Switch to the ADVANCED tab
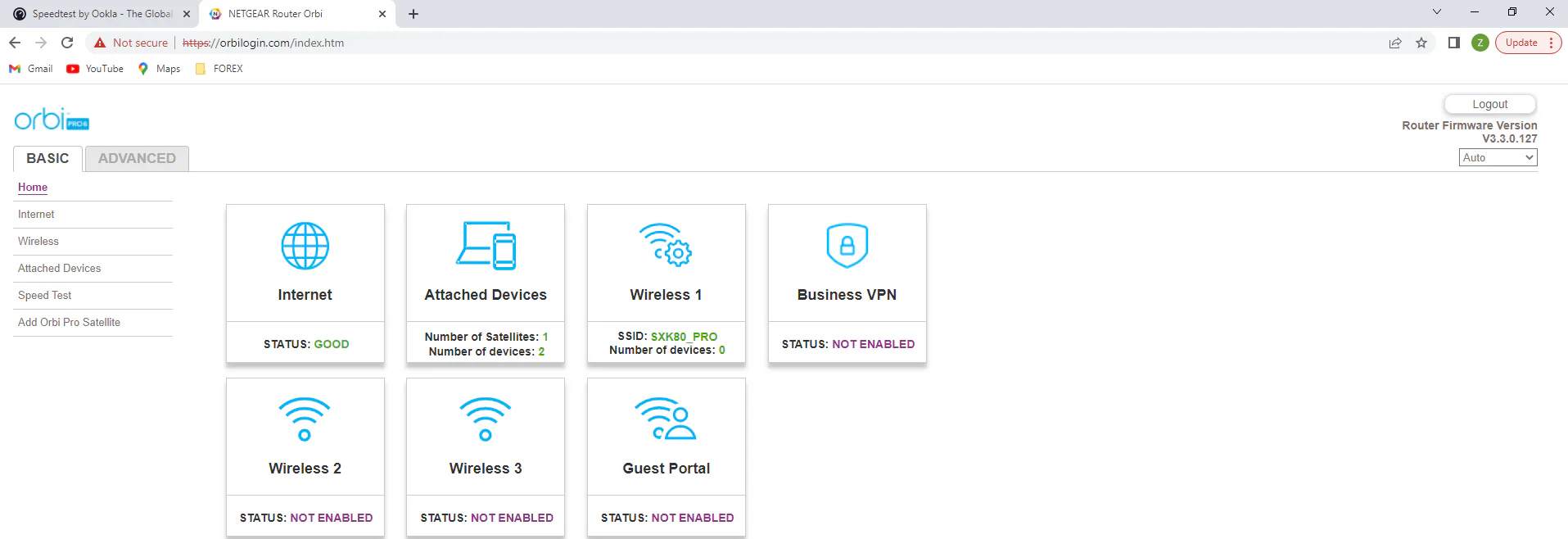 137,158
